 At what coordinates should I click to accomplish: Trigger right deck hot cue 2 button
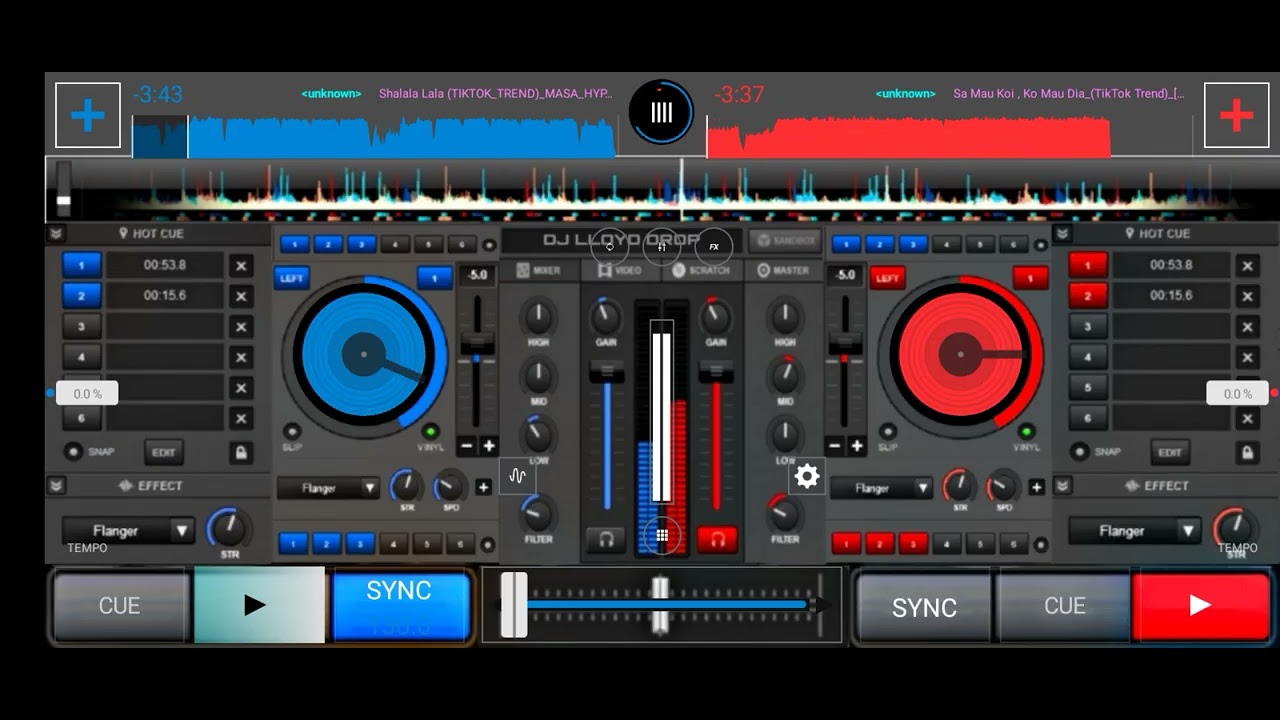point(1088,295)
